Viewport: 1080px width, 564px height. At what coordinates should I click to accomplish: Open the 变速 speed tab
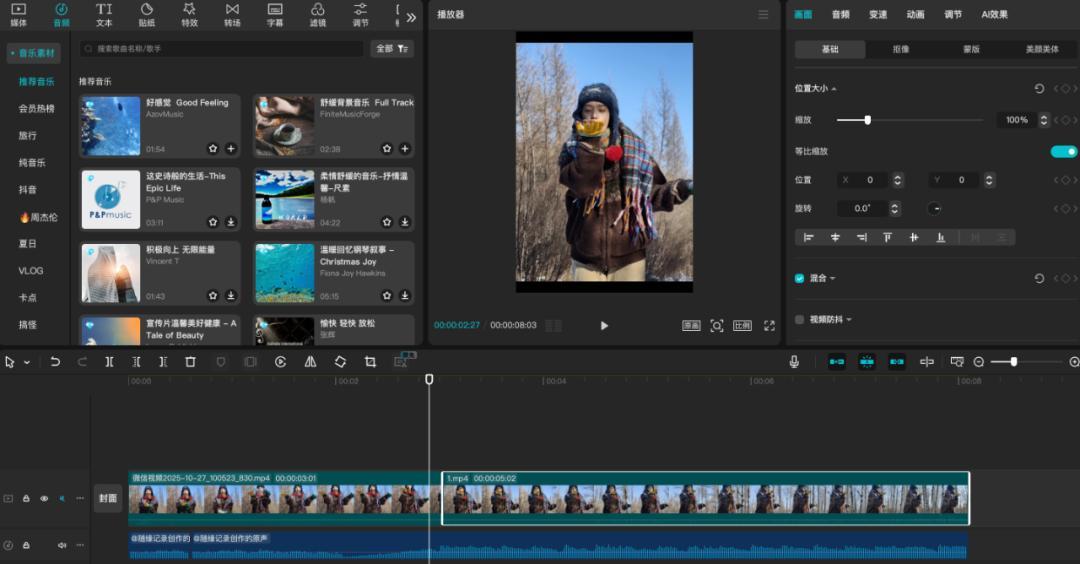(x=877, y=15)
